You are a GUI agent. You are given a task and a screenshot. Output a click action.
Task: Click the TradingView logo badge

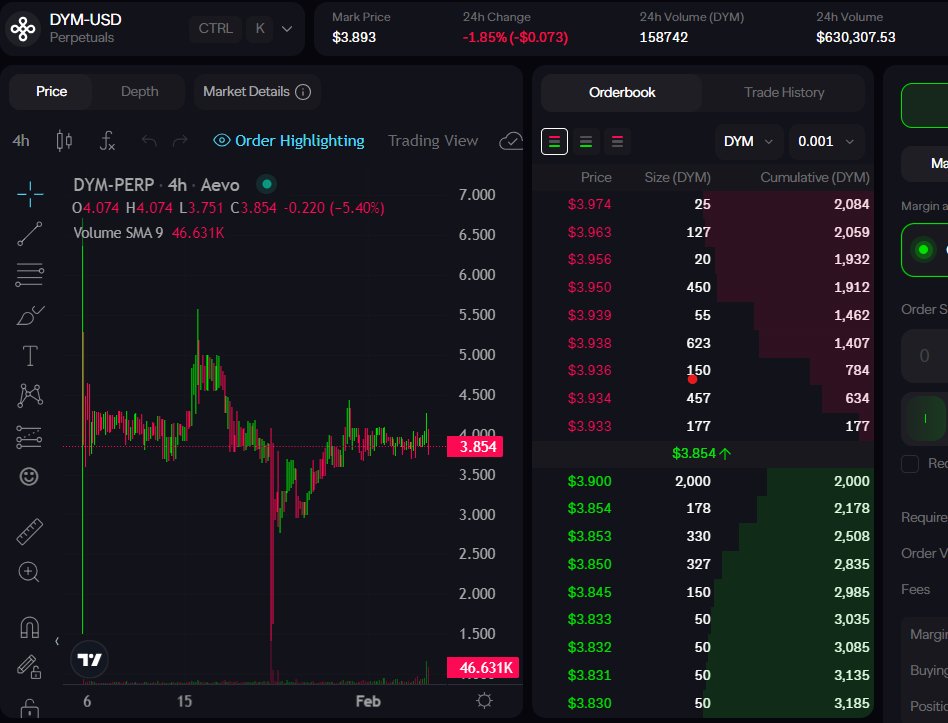tap(89, 660)
